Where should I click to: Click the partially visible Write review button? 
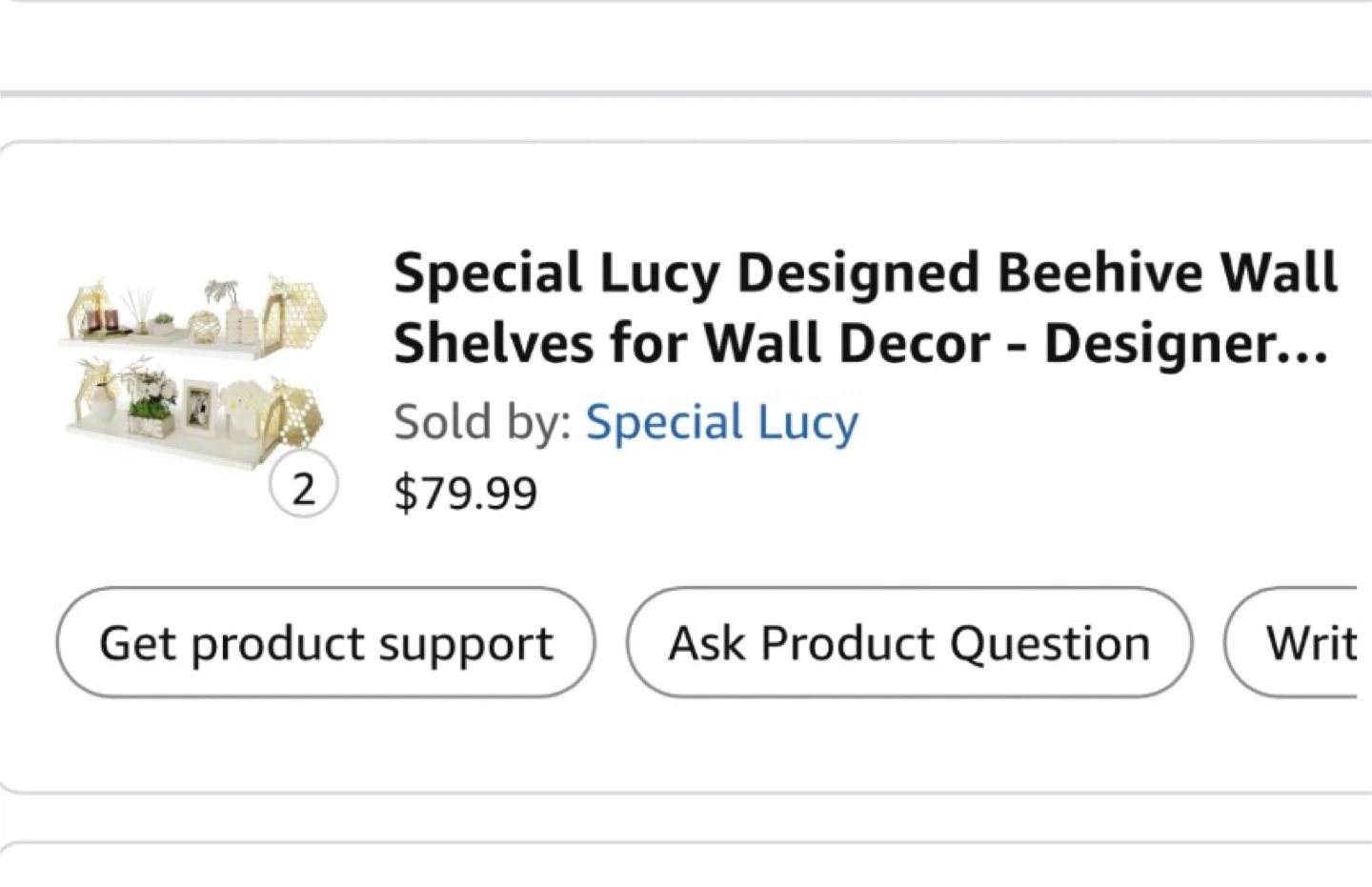click(1307, 643)
